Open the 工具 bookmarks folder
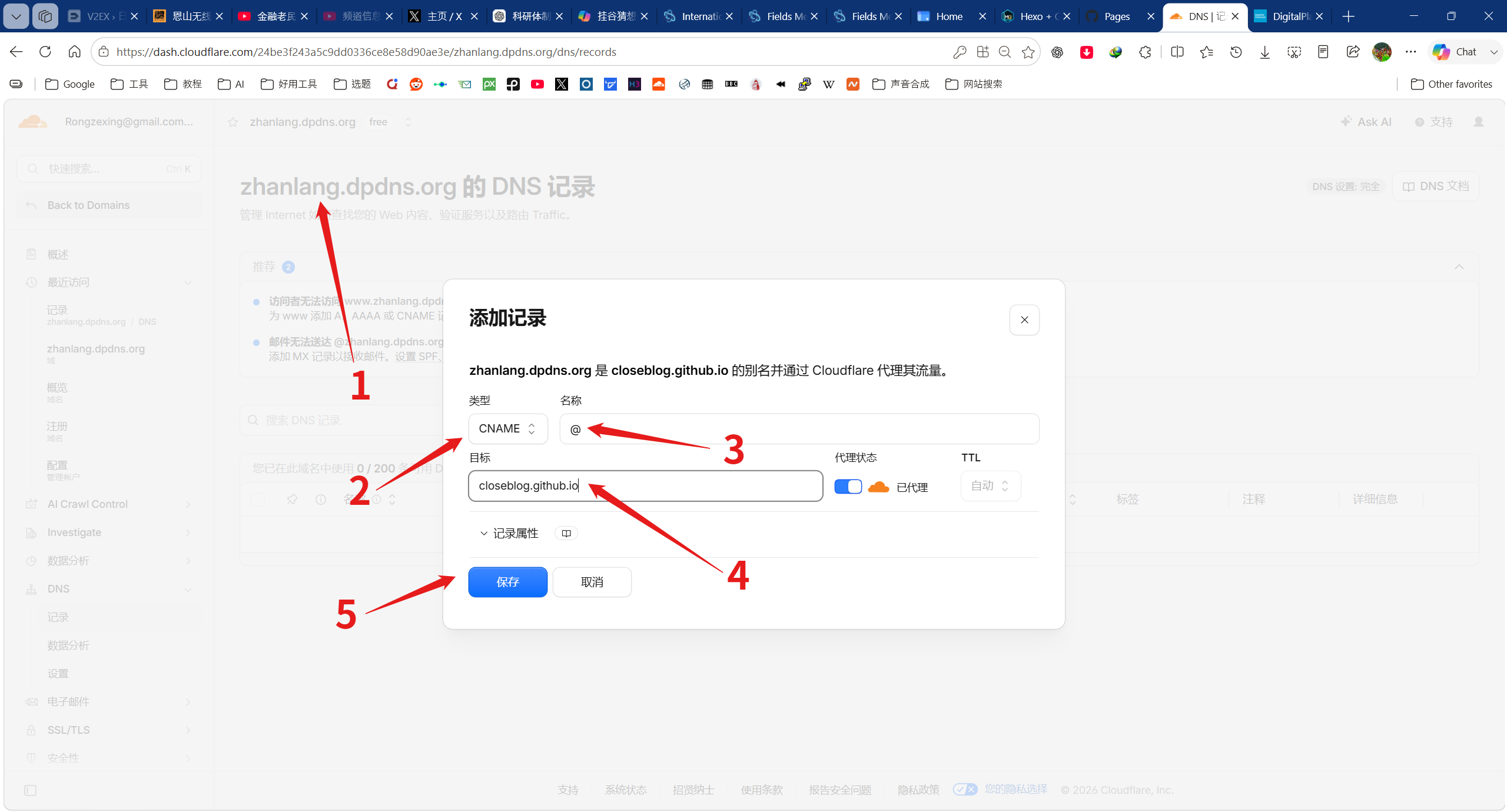The width and height of the screenshot is (1507, 812). point(129,84)
